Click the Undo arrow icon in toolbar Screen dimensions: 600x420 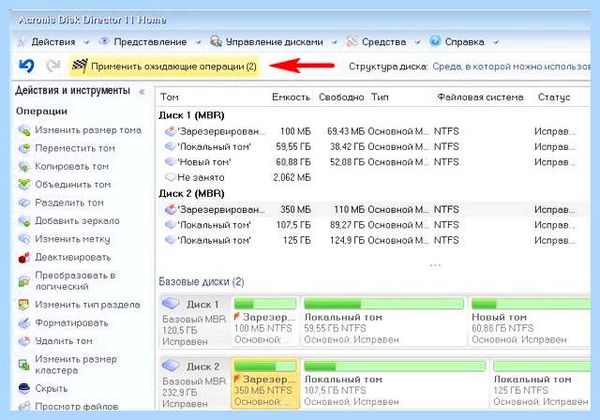coord(26,66)
